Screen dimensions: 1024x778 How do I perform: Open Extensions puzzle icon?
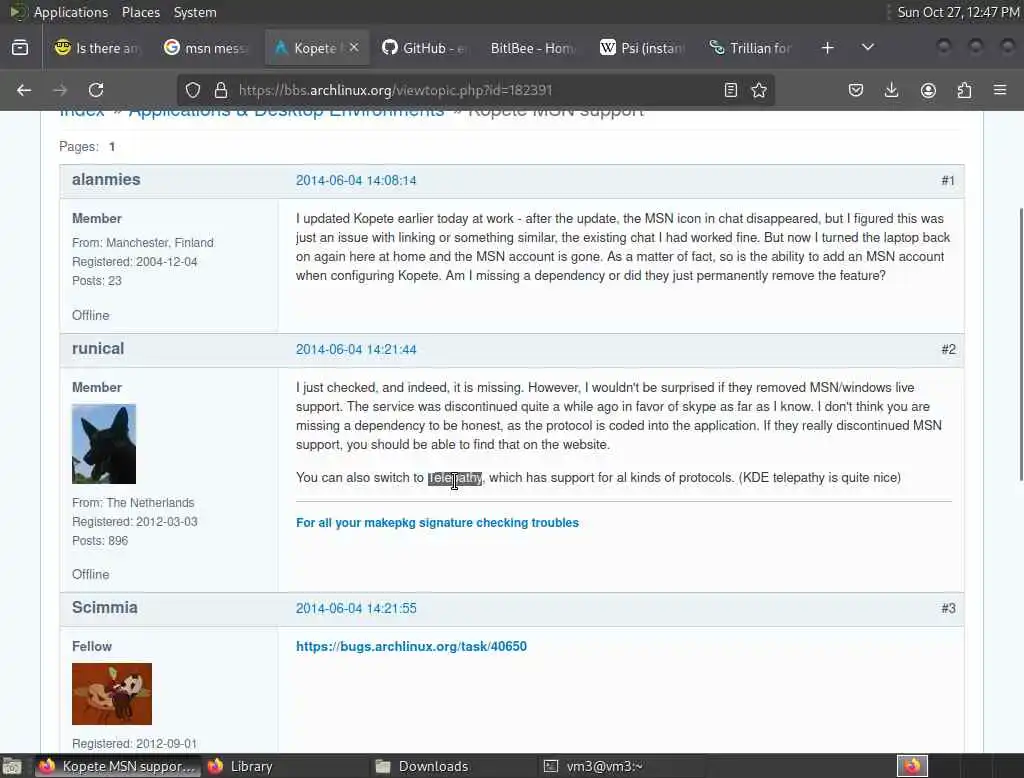click(964, 90)
